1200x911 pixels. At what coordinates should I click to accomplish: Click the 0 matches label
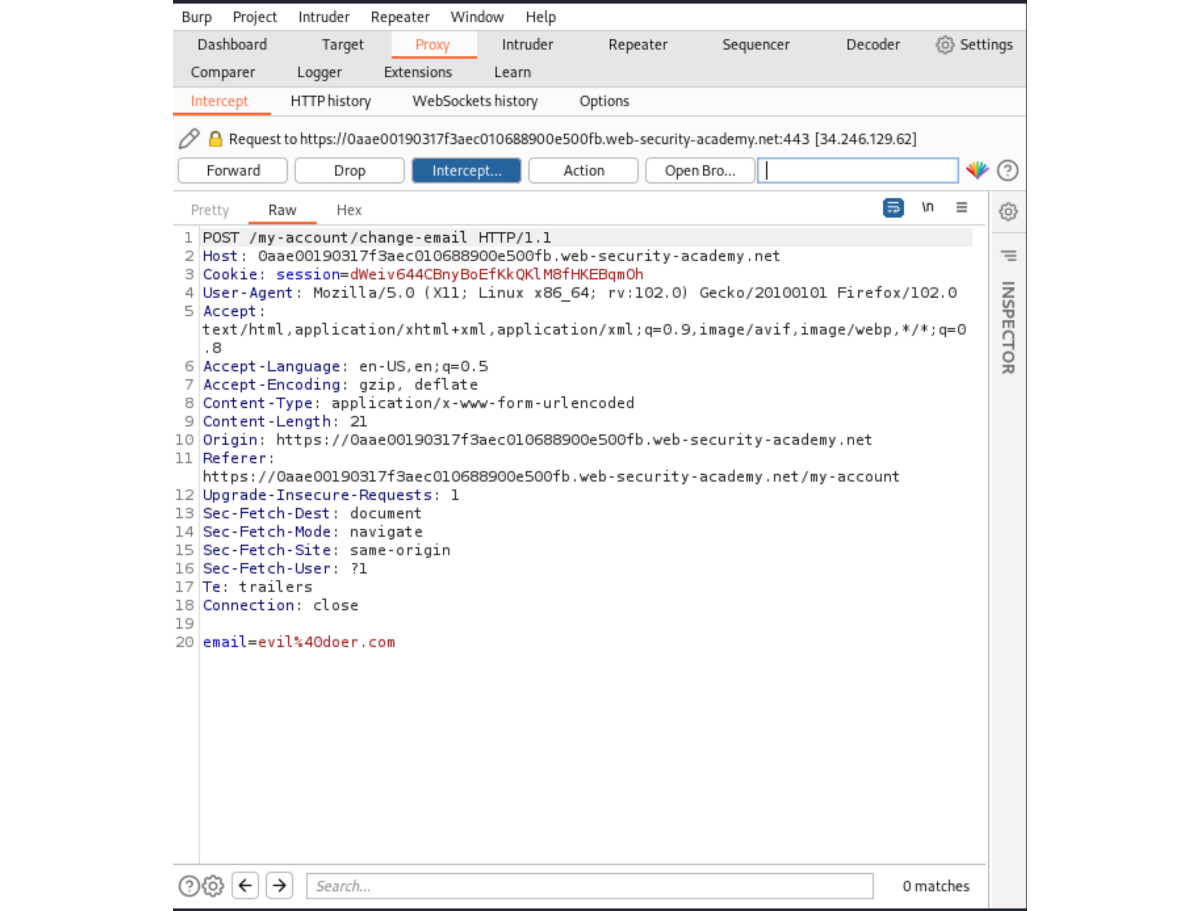tap(936, 886)
